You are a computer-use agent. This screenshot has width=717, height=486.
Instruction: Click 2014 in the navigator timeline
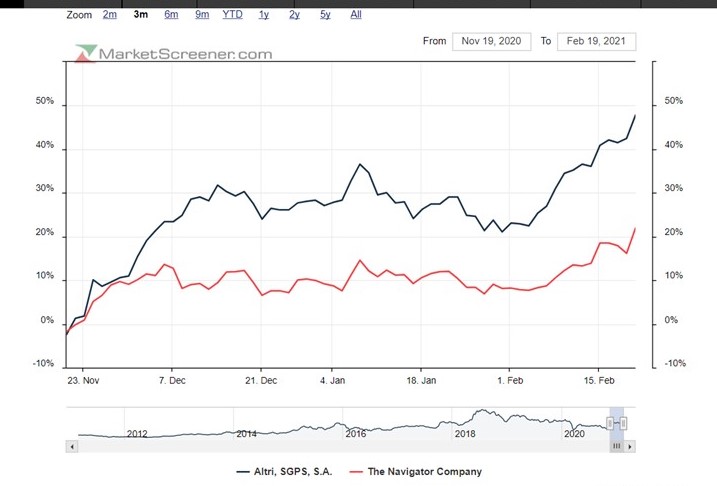pos(246,433)
